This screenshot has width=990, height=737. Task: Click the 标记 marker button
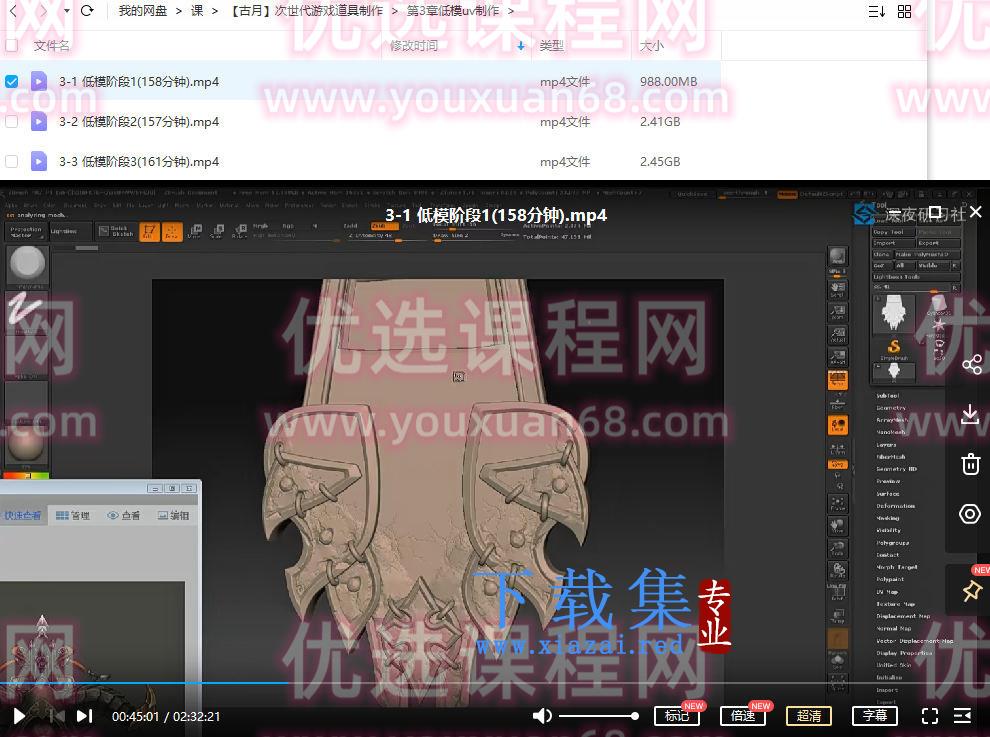pyautogui.click(x=677, y=716)
